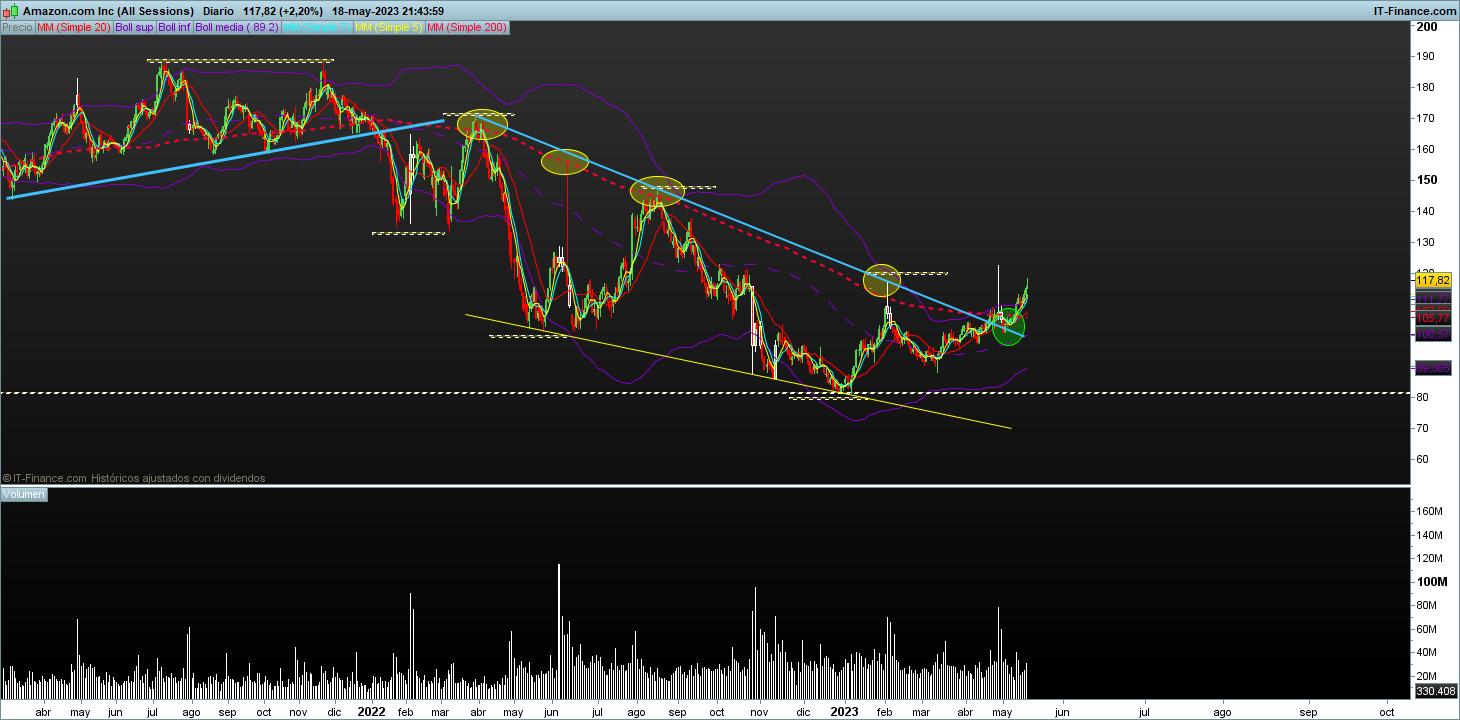Click the purple 89,365 price tag
The height and width of the screenshot is (720, 1460).
tap(1433, 368)
